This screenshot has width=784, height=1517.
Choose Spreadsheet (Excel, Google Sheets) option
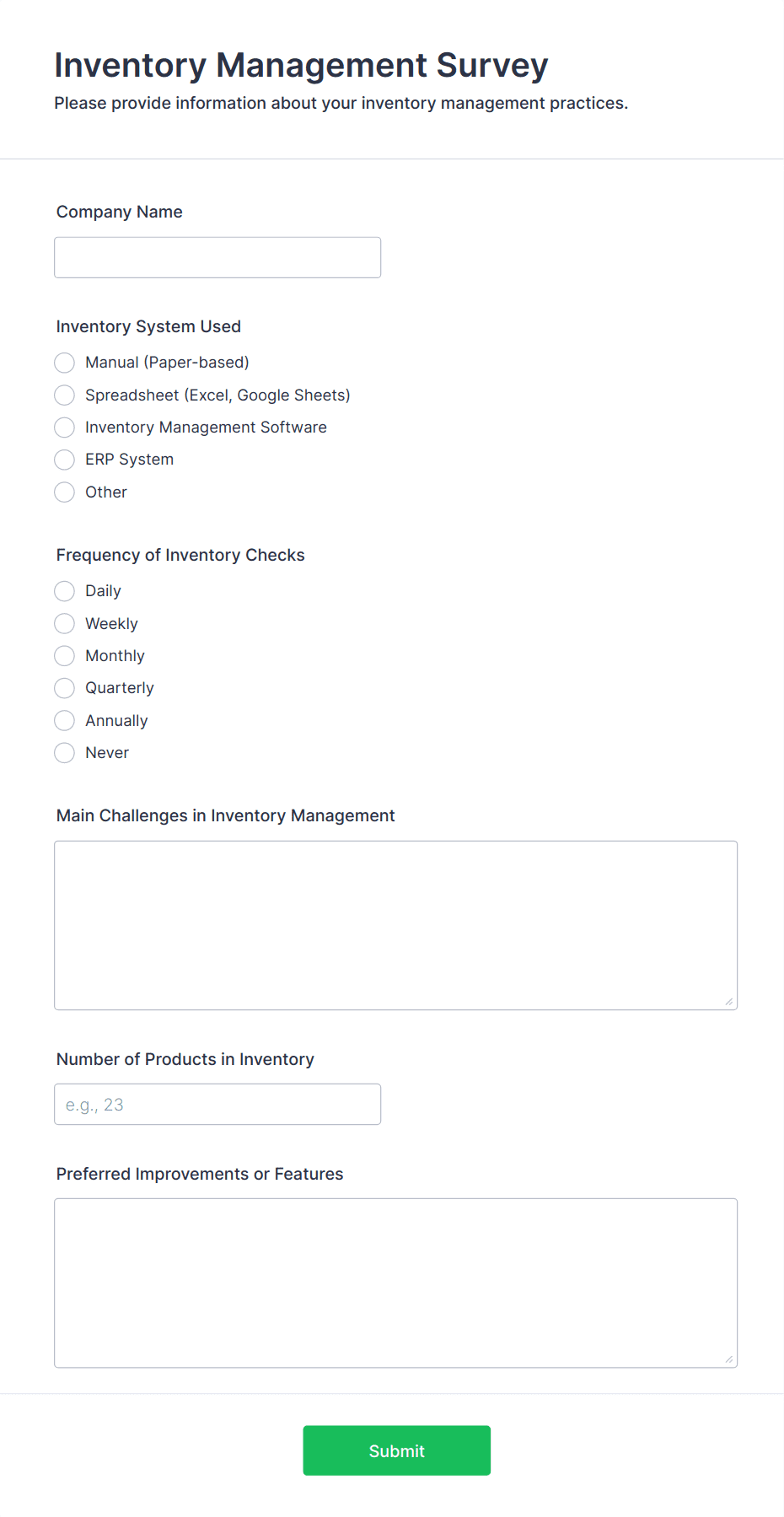click(64, 395)
